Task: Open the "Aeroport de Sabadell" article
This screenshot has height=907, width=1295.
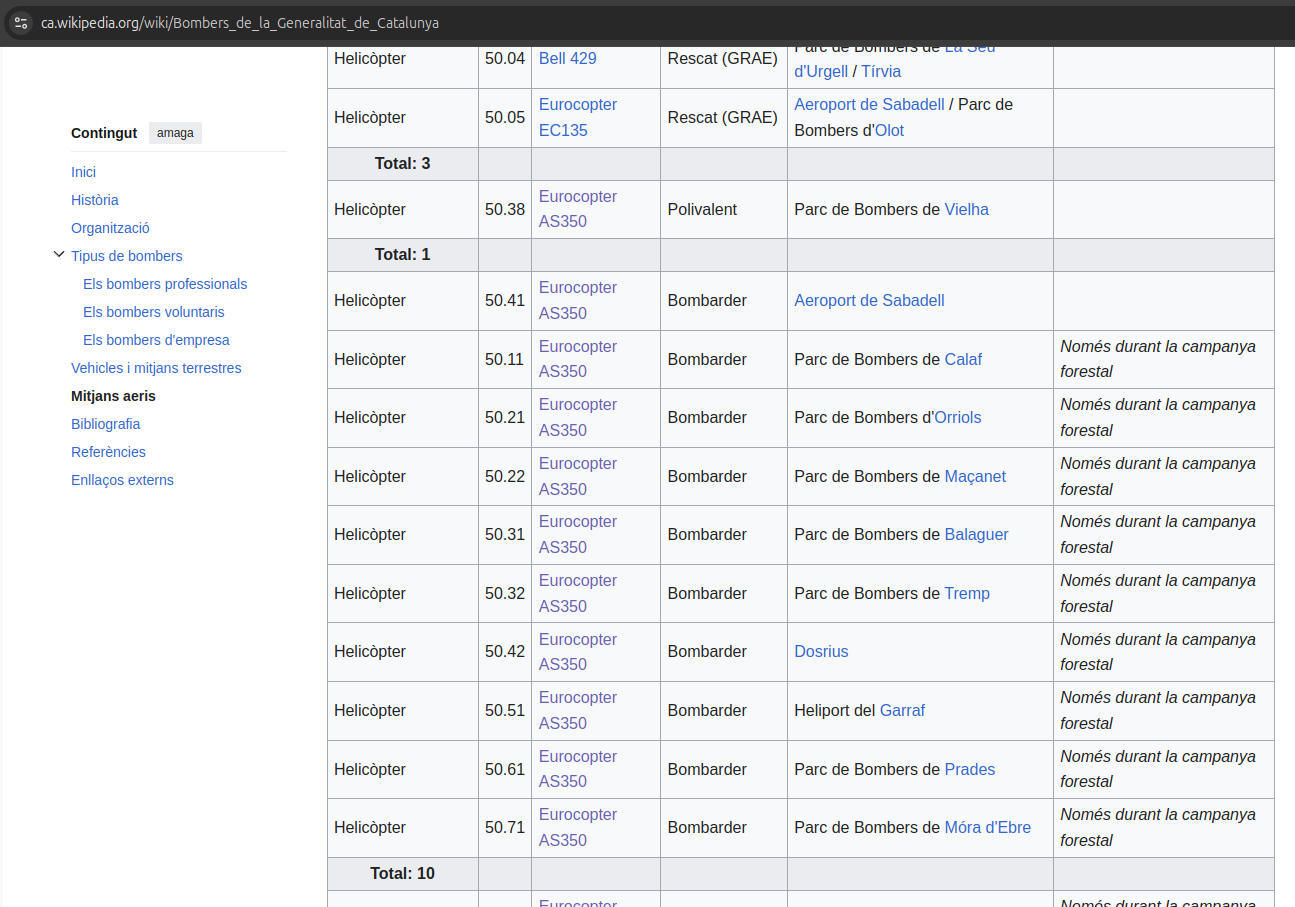Action: [869, 300]
